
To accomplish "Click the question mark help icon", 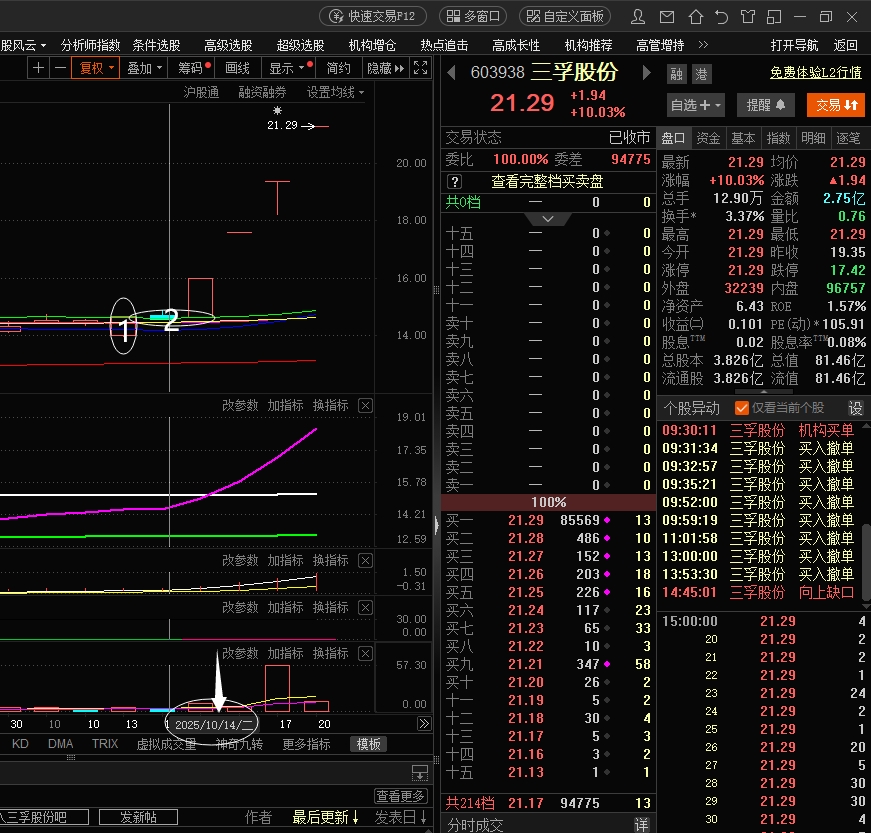I will pyautogui.click(x=454, y=182).
